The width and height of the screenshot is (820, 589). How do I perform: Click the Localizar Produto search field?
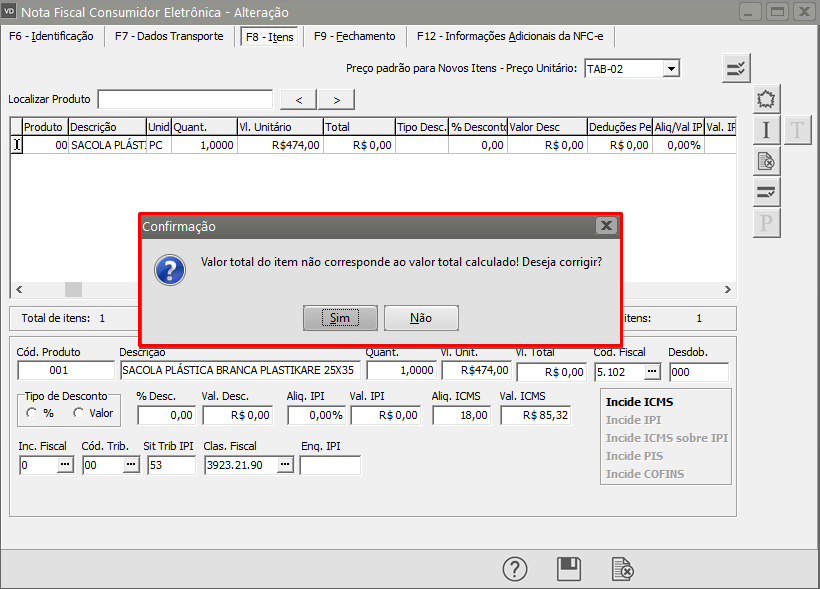(x=185, y=99)
